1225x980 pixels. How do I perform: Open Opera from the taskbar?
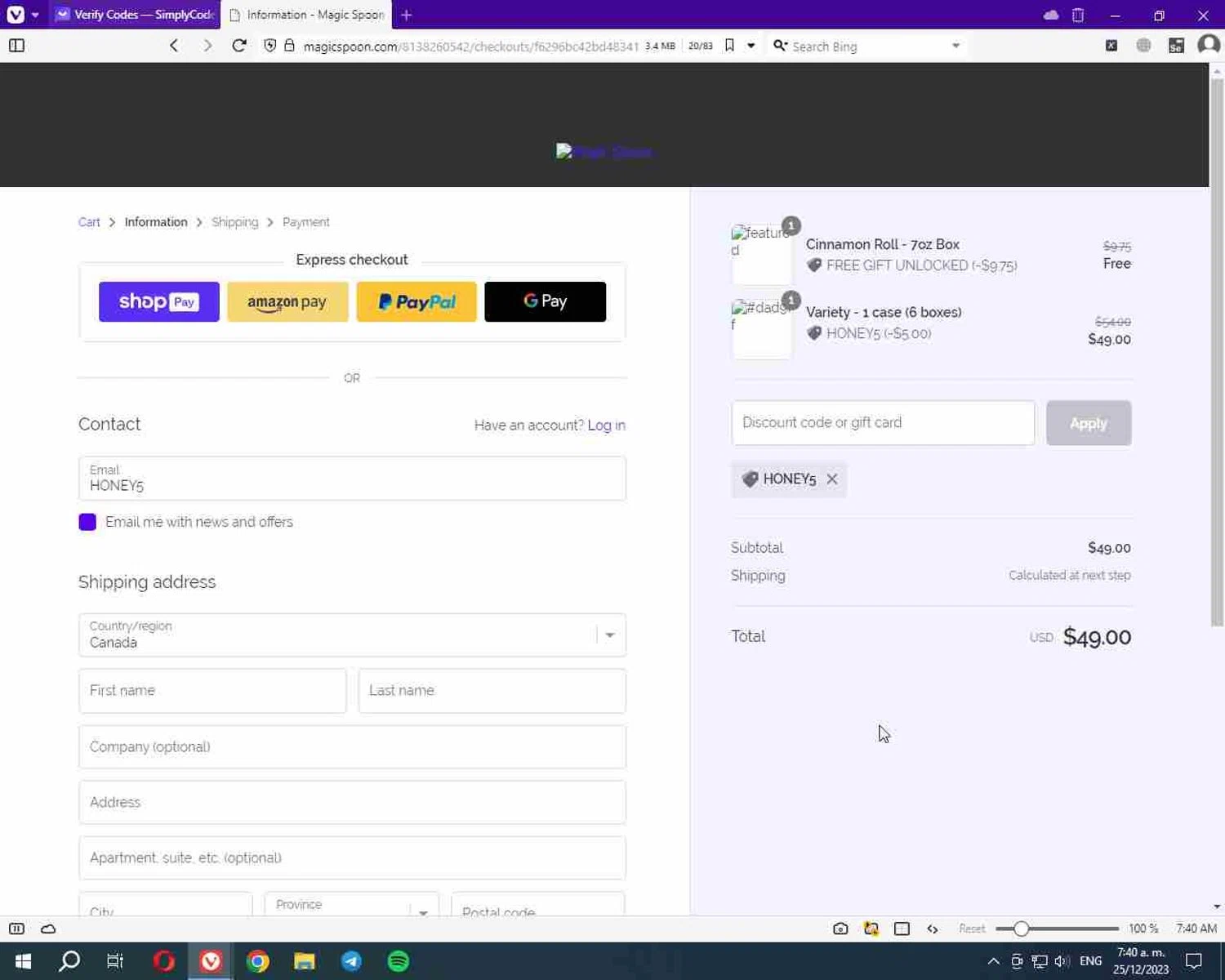pyautogui.click(x=164, y=961)
